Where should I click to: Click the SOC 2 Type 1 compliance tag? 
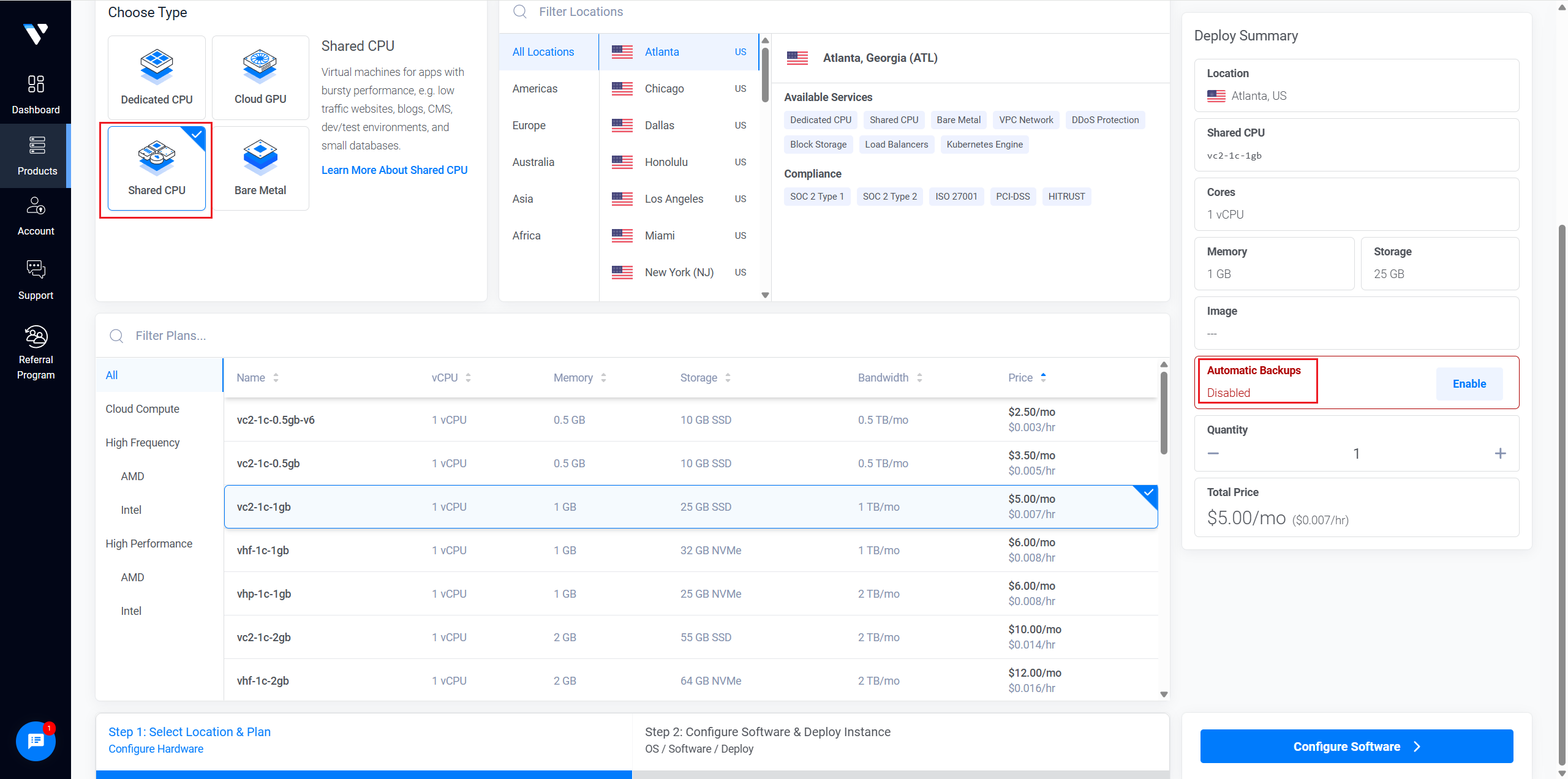tap(817, 197)
